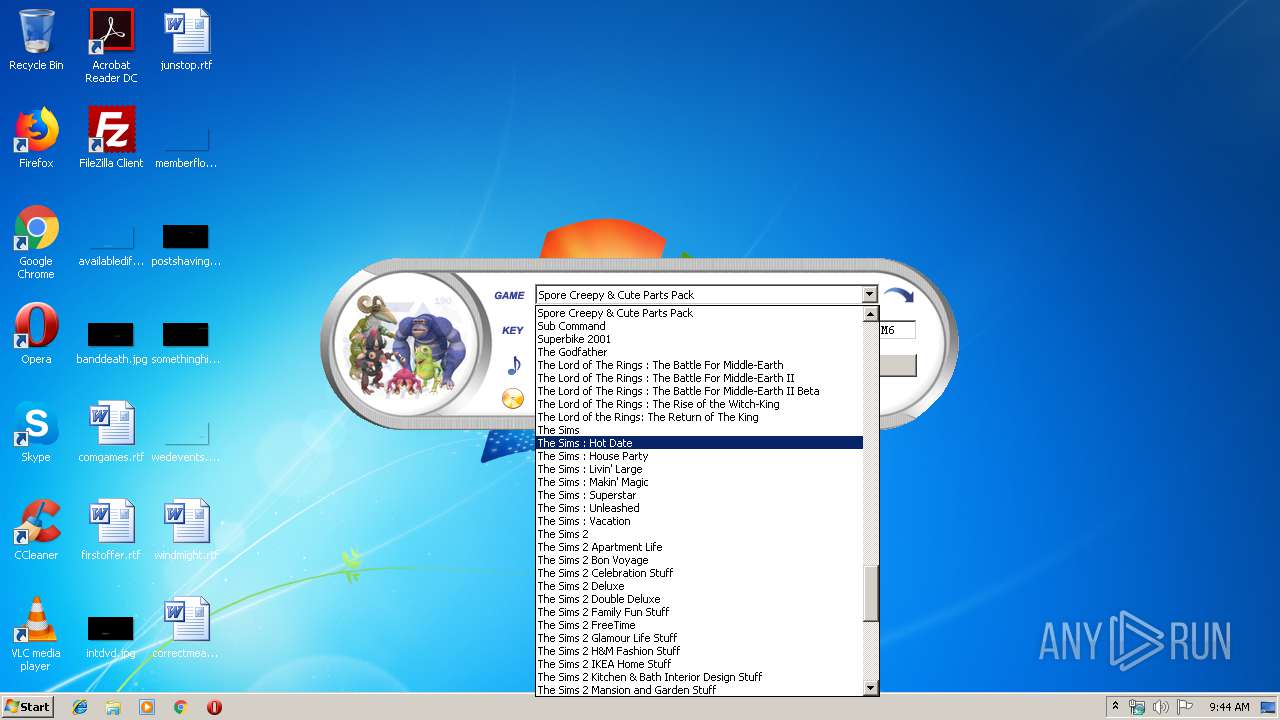Click the KEY field showing M6
This screenshot has width=1280, height=720.
[x=897, y=330]
